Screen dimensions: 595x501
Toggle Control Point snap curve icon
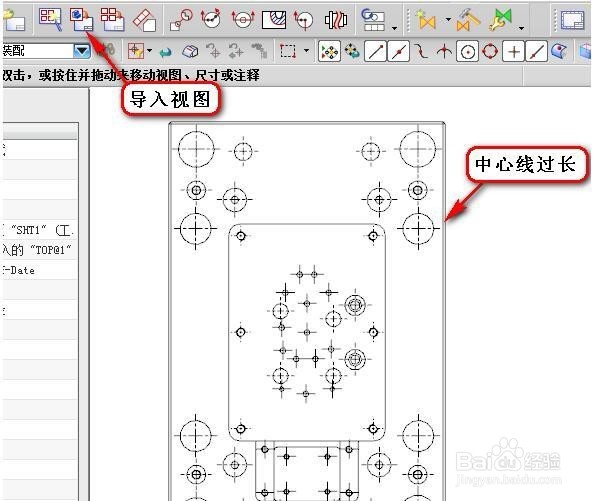tap(421, 51)
